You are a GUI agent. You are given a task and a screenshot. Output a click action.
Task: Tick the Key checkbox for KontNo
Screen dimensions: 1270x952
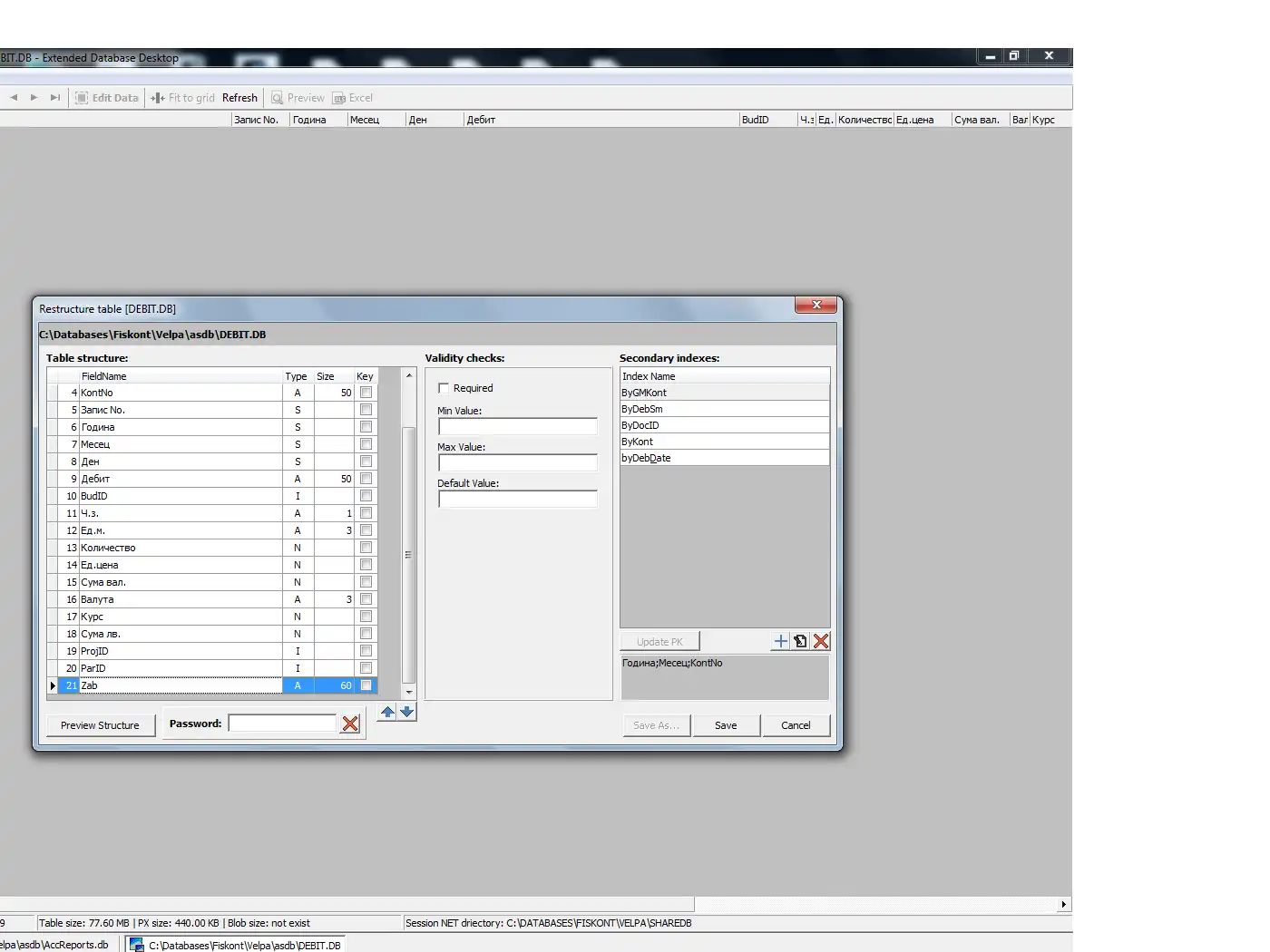366,393
